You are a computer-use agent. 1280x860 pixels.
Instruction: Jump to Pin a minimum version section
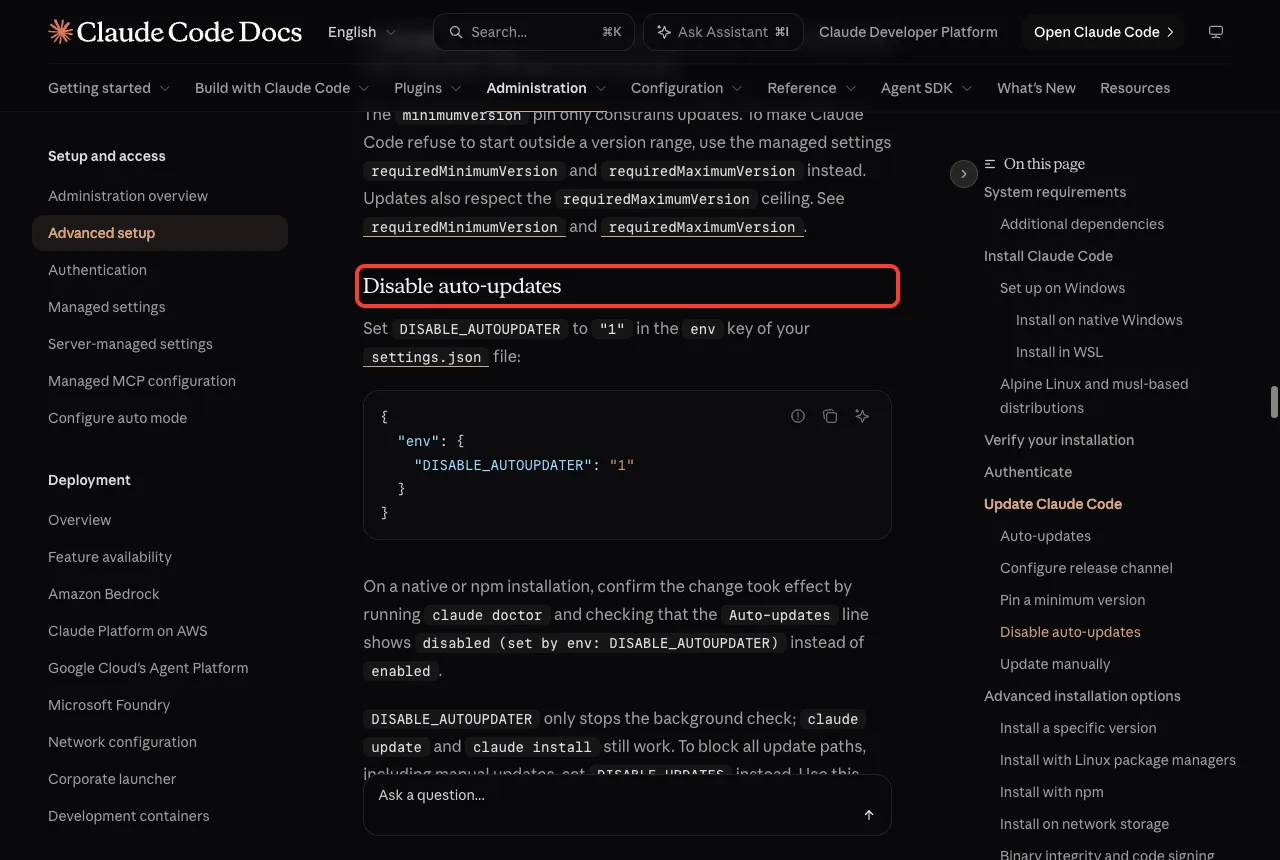[x=1073, y=600]
